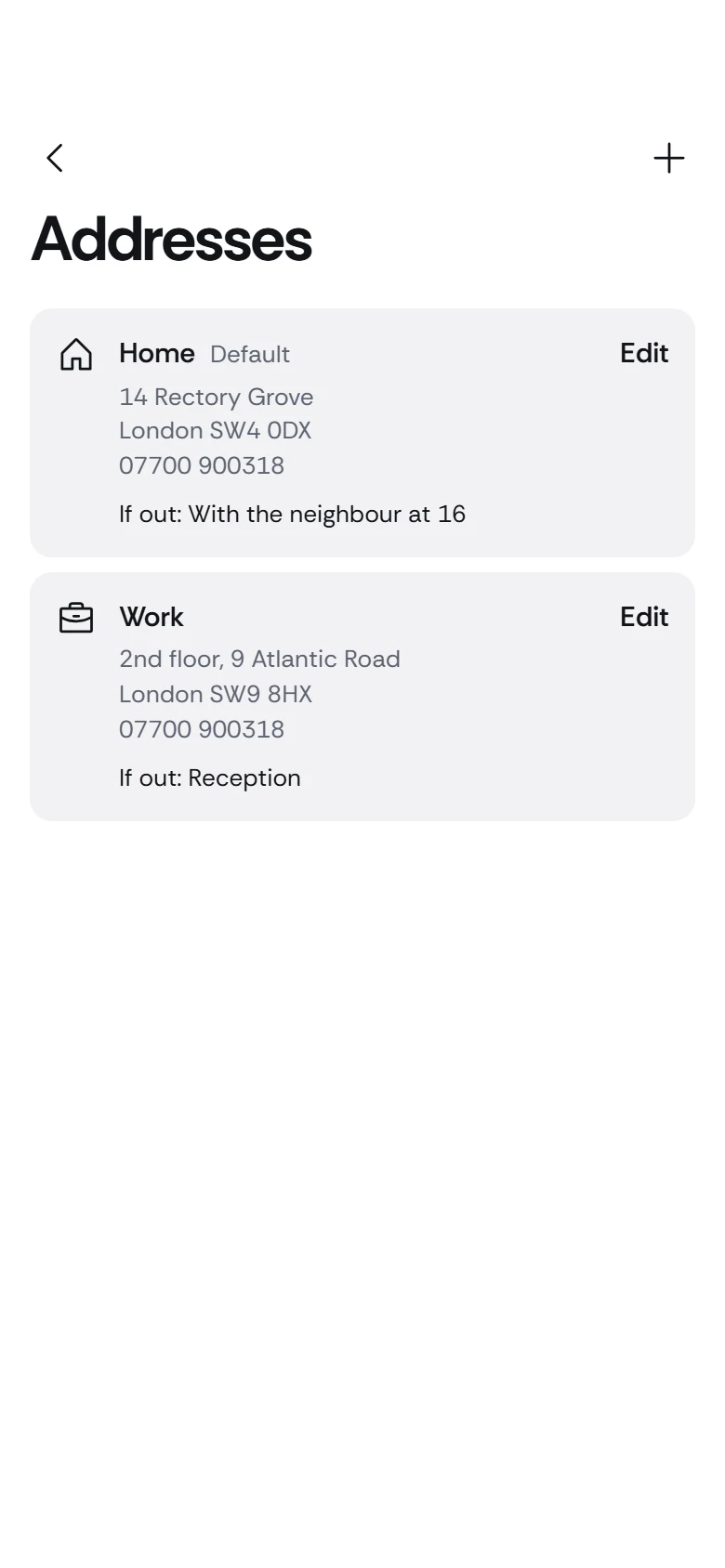The image size is (725, 1568).
Task: Add a new address with plus icon
Action: click(x=669, y=158)
